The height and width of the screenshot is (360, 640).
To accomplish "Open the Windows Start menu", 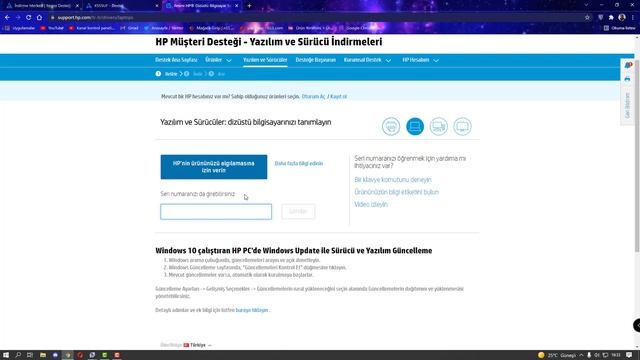I will (x=6, y=355).
